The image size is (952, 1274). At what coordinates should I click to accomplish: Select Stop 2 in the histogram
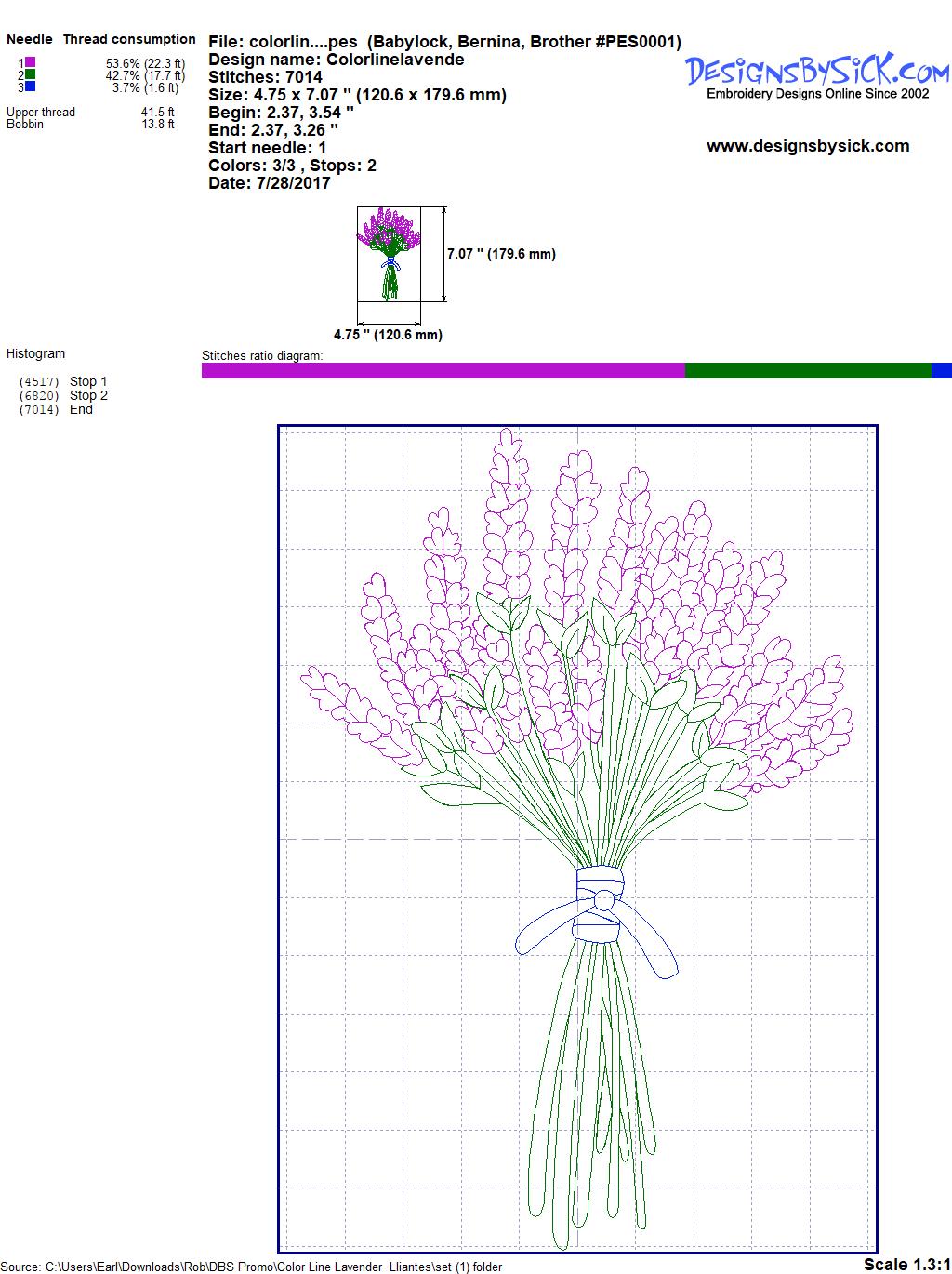[88, 395]
